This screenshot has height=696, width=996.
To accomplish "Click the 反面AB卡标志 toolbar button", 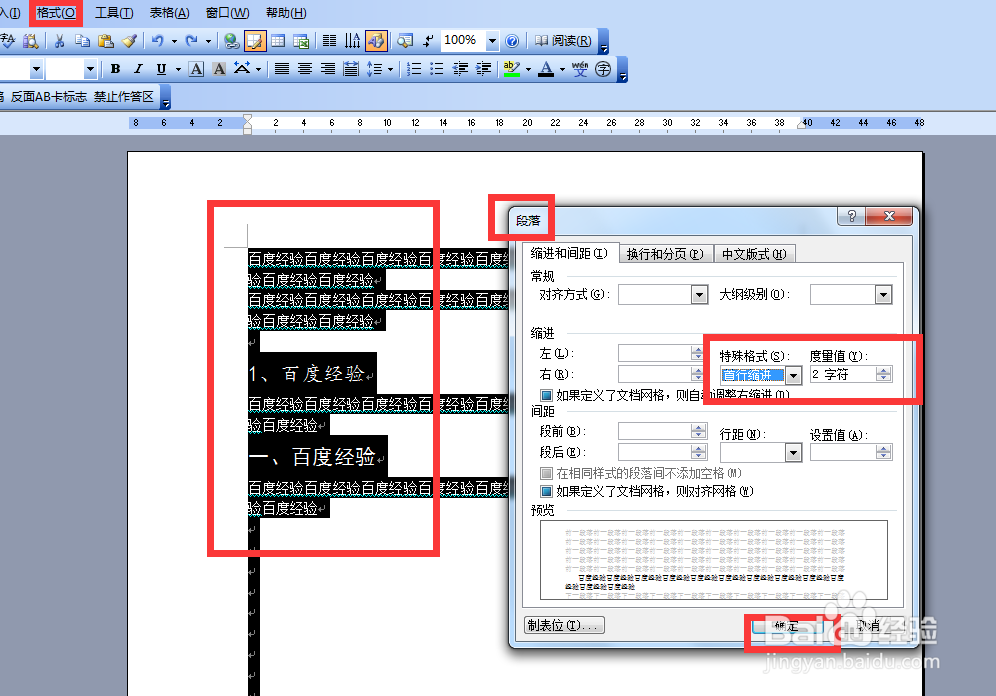I will [48, 97].
